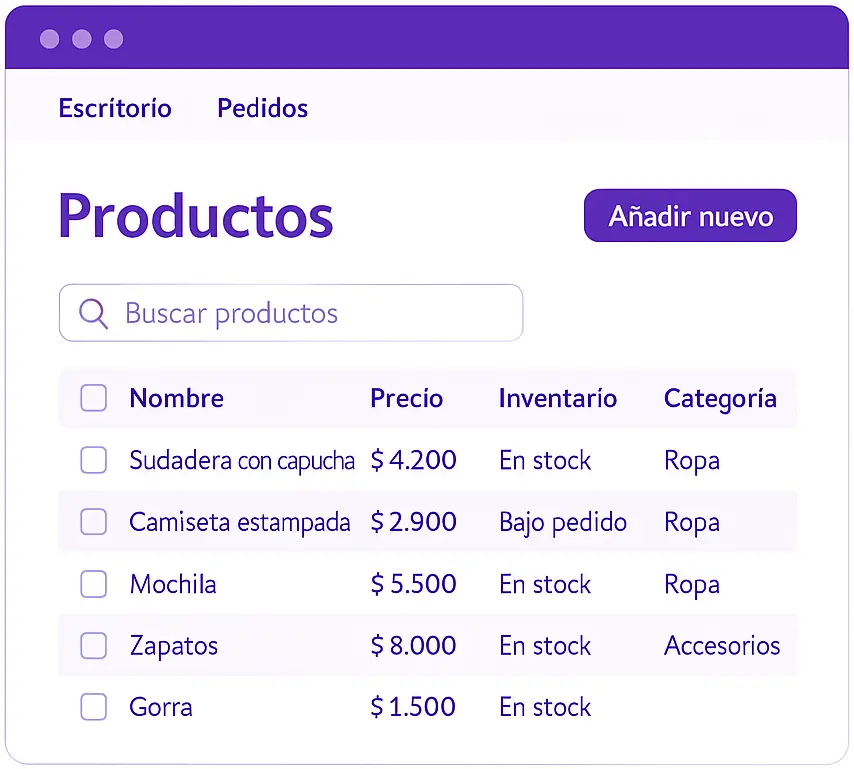The image size is (854, 769).
Task: Sort by the Nombre column header
Action: click(x=176, y=398)
